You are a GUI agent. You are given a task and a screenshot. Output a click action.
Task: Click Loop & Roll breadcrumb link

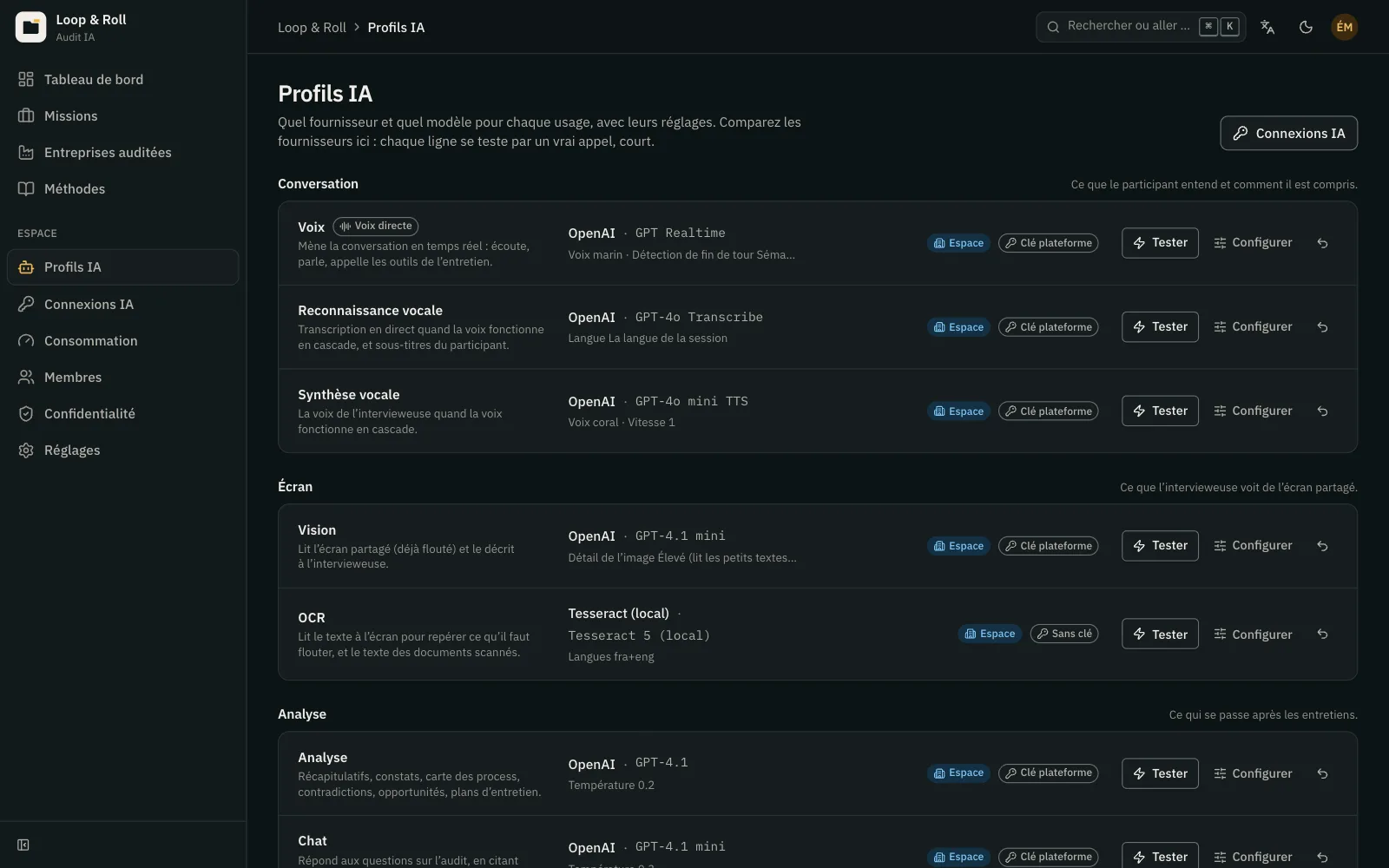(x=312, y=28)
